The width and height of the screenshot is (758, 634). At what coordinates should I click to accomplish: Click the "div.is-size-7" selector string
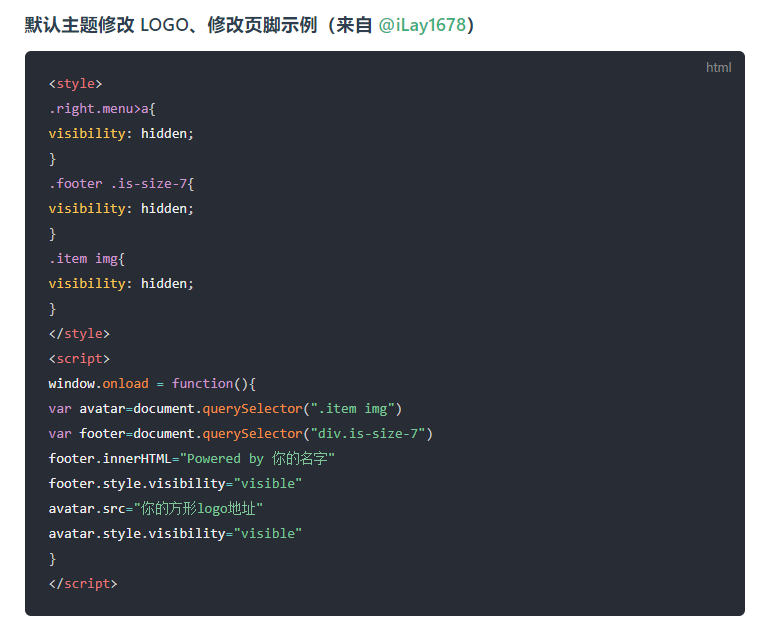370,434
